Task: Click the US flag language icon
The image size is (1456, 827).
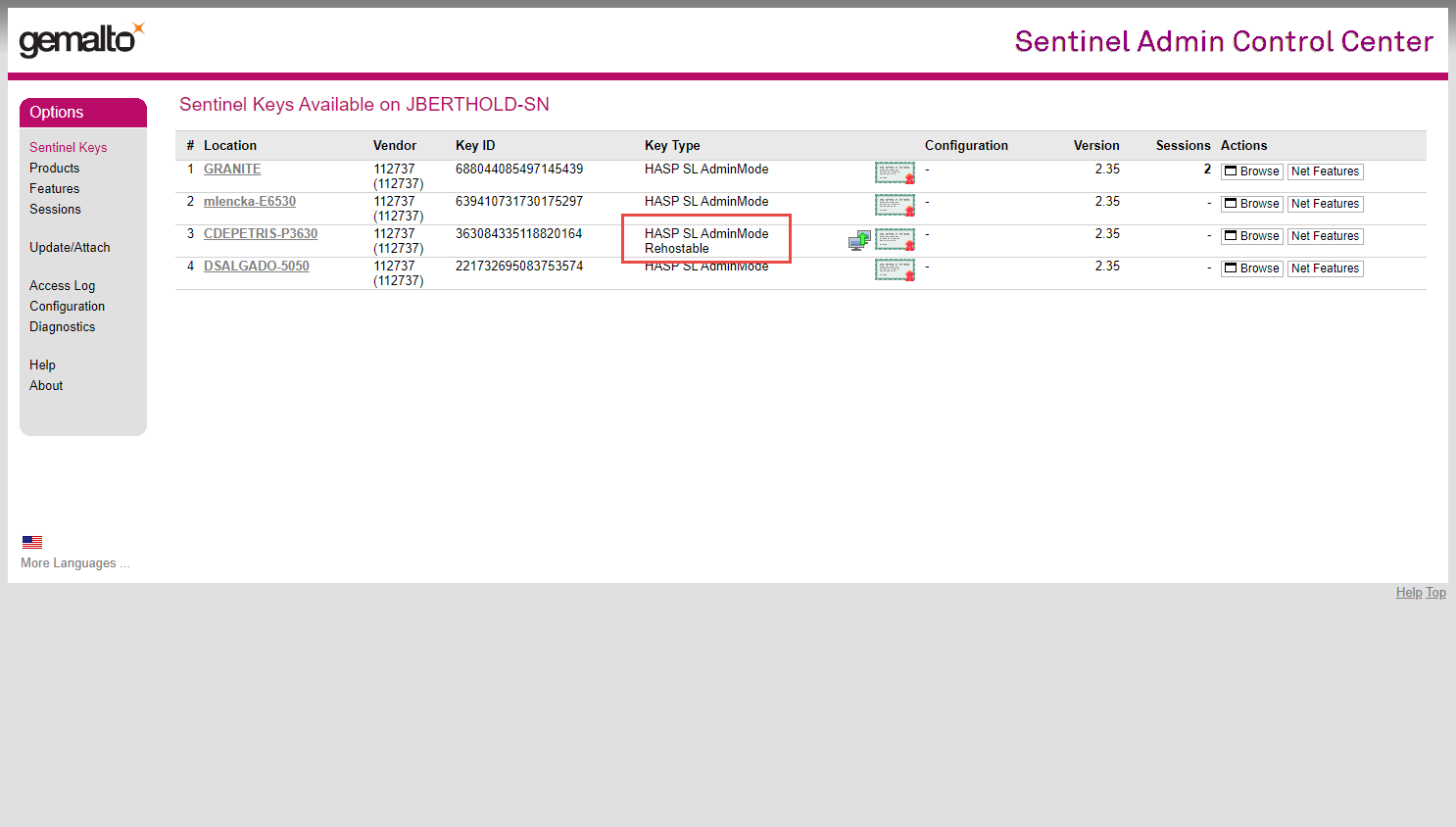Action: point(32,542)
